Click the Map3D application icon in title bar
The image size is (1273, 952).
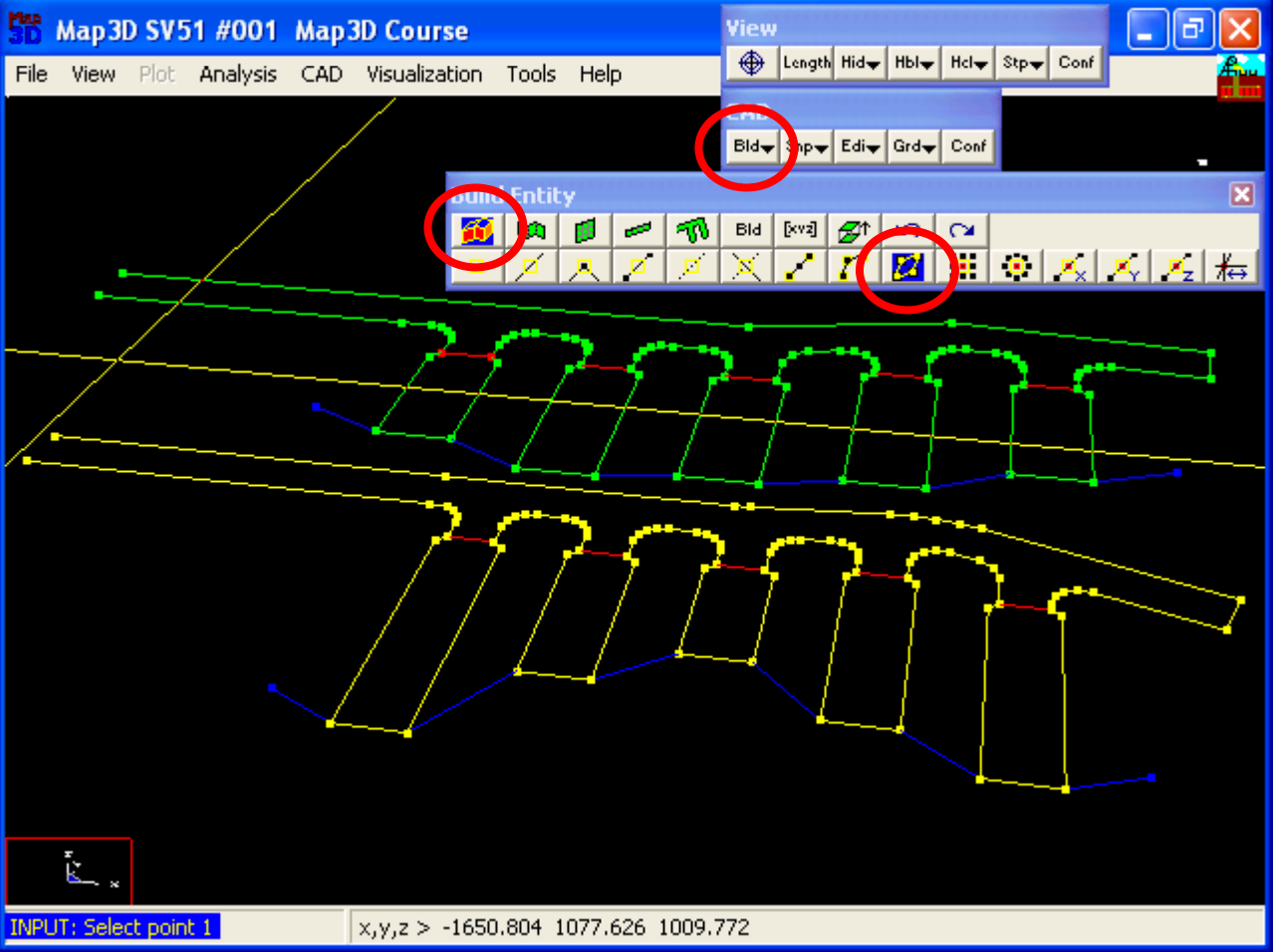coord(25,29)
